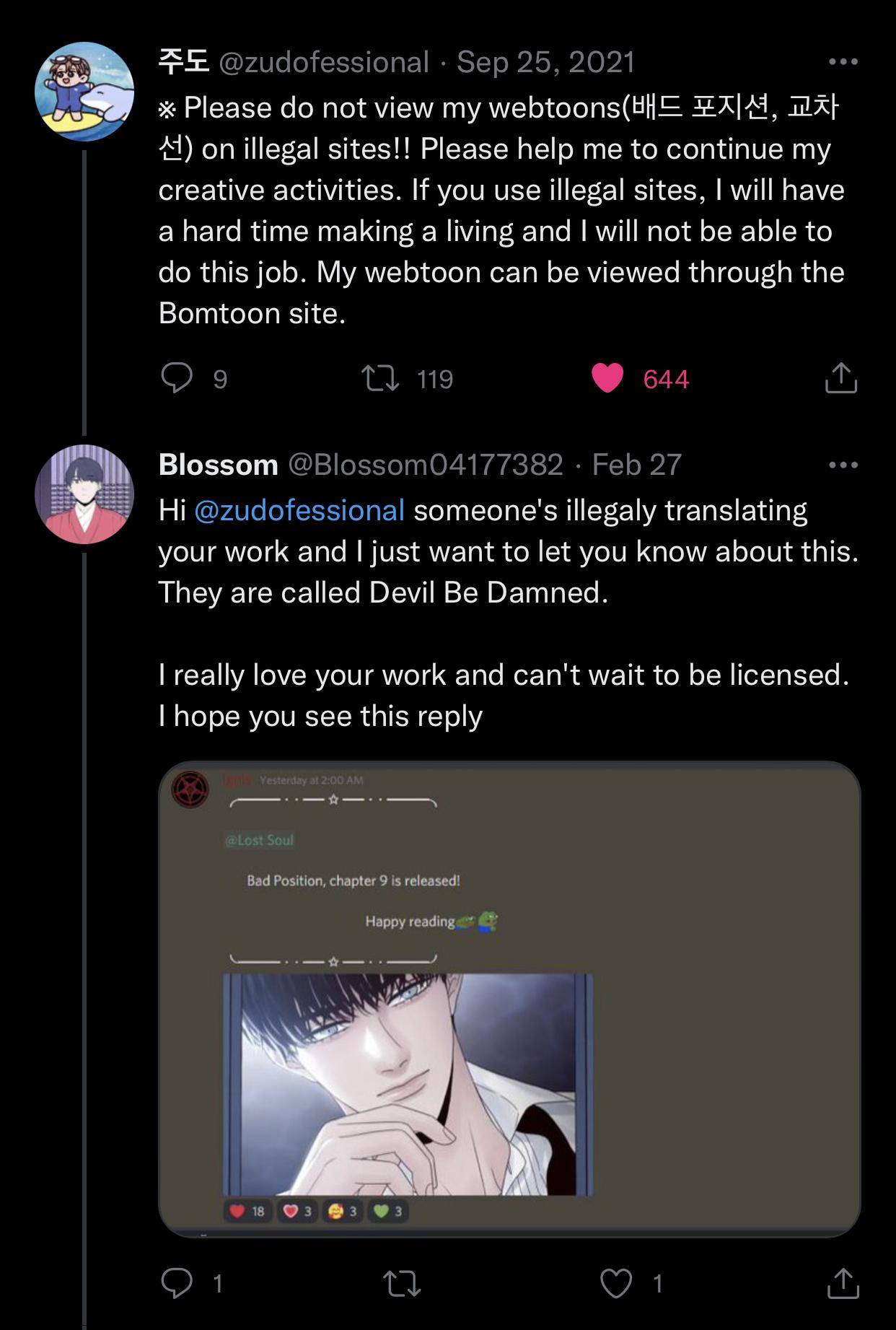Viewport: 896px width, 1330px height.
Task: Click the @zudofessional mention link in reply
Action: (x=299, y=510)
